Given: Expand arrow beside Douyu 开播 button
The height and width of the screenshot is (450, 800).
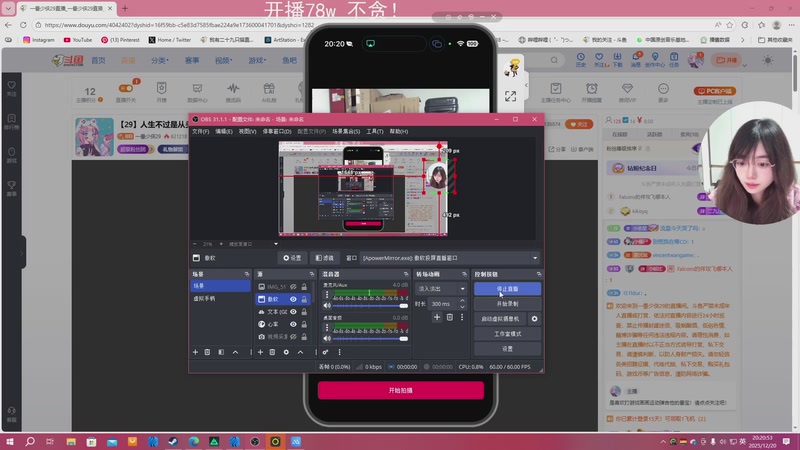Looking at the screenshot, I should (744, 65).
